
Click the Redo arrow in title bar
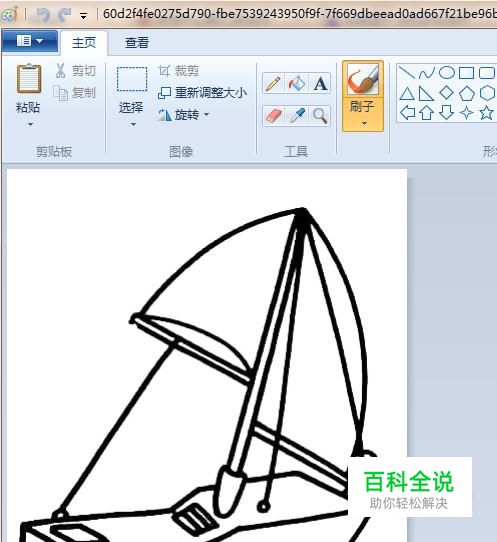click(64, 15)
